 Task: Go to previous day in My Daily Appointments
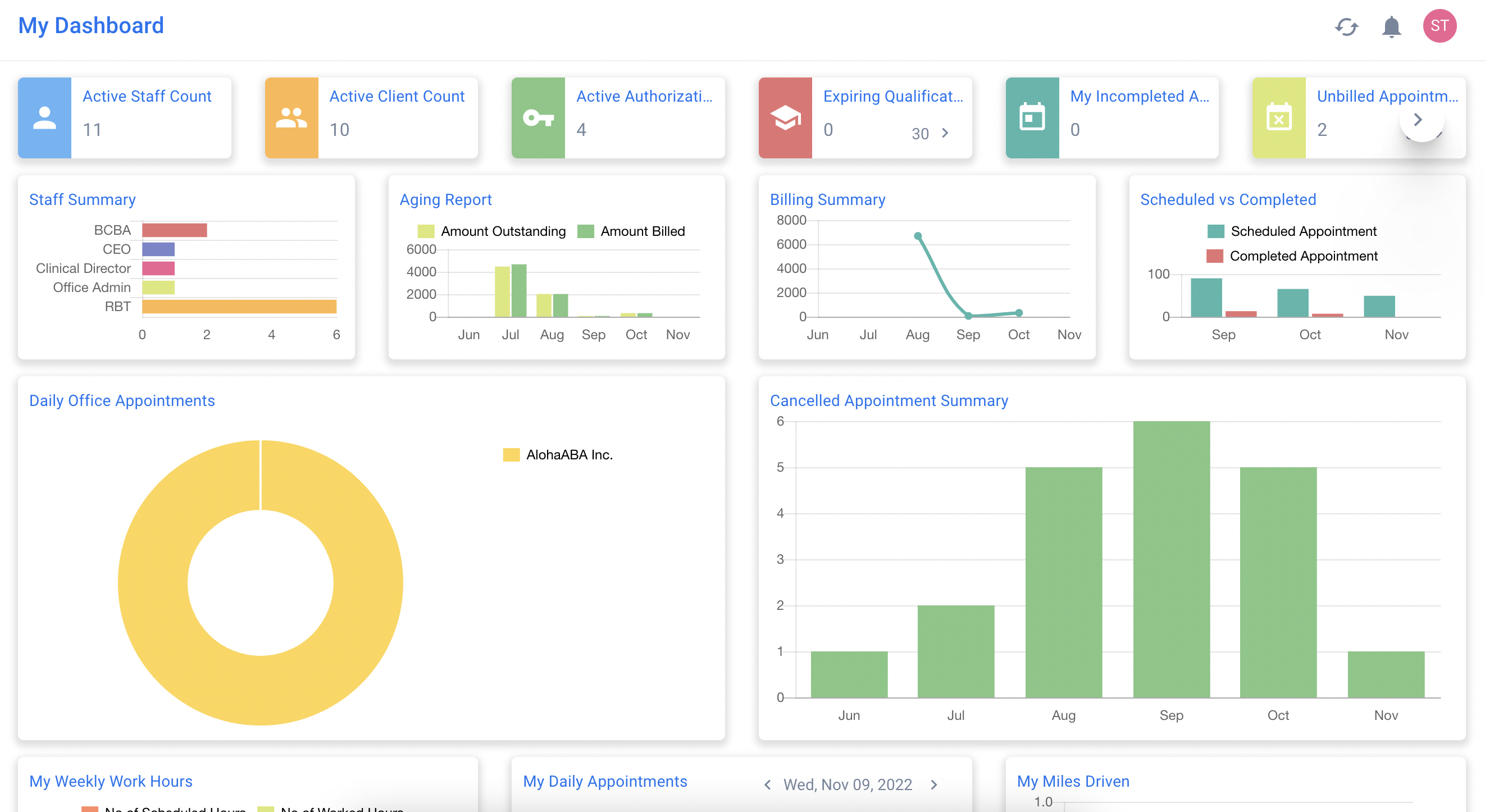click(767, 784)
